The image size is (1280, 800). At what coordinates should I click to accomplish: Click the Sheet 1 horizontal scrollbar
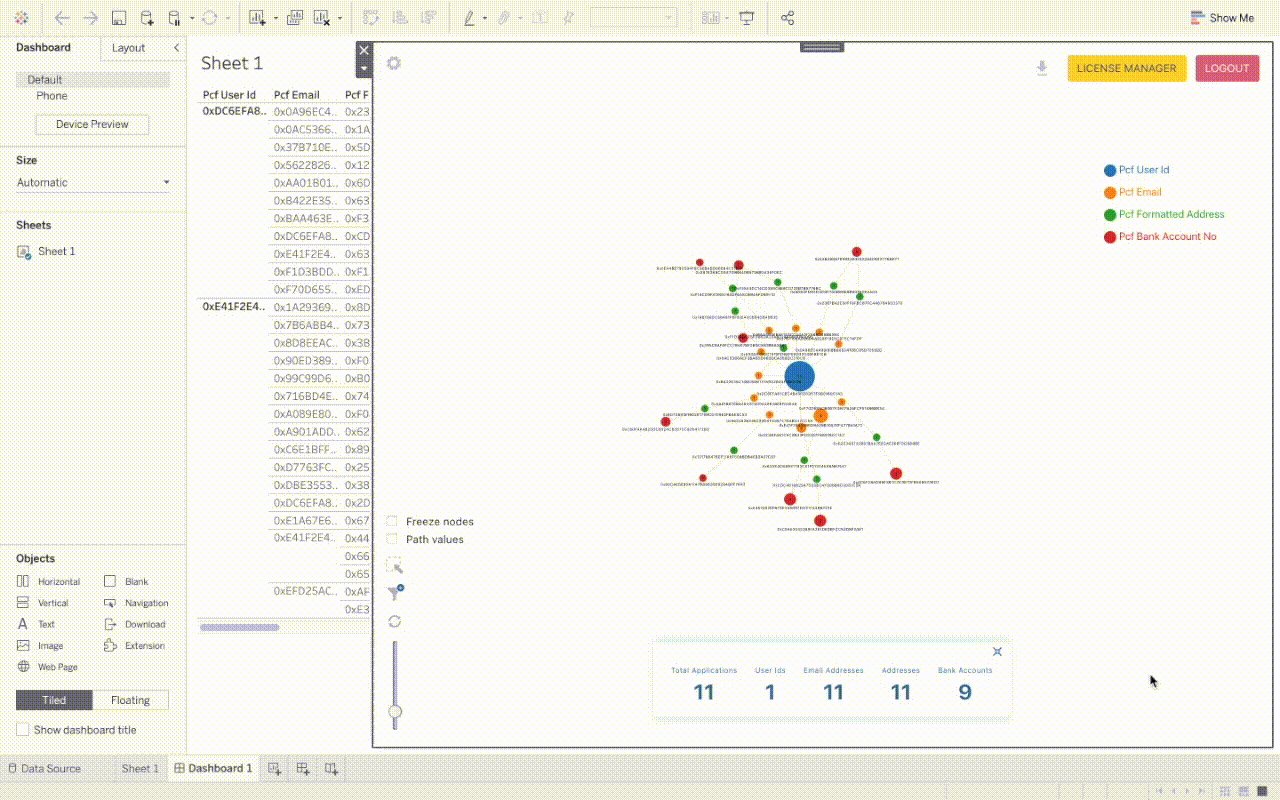(x=239, y=627)
